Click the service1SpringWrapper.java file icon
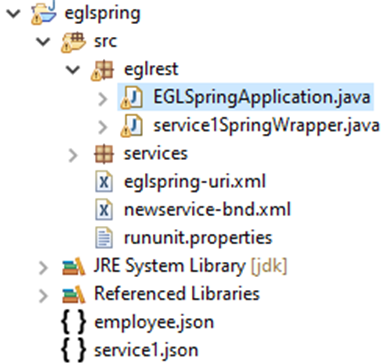This screenshot has width=388, height=364. (132, 126)
